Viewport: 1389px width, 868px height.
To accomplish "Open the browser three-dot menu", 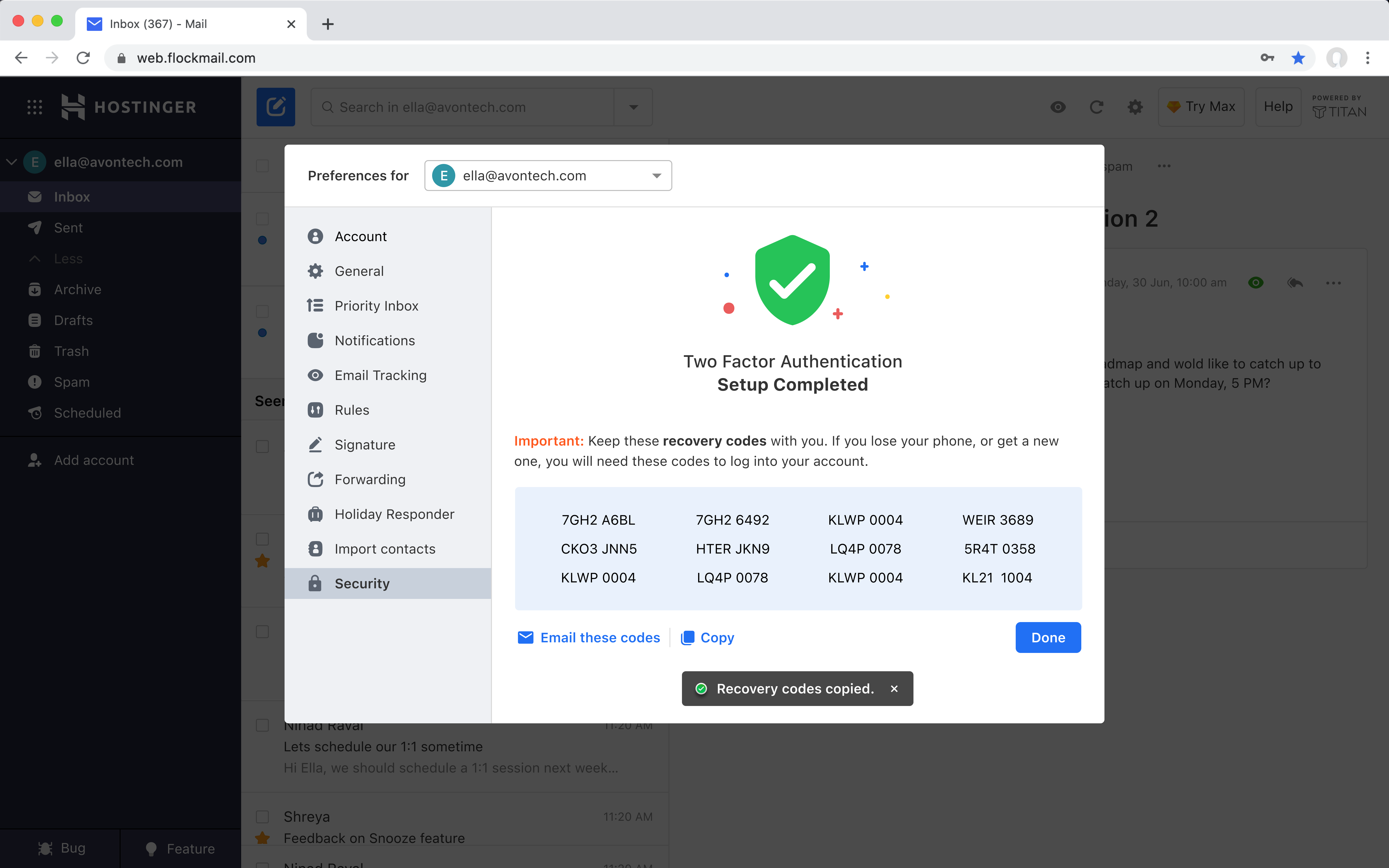I will pos(1368,58).
